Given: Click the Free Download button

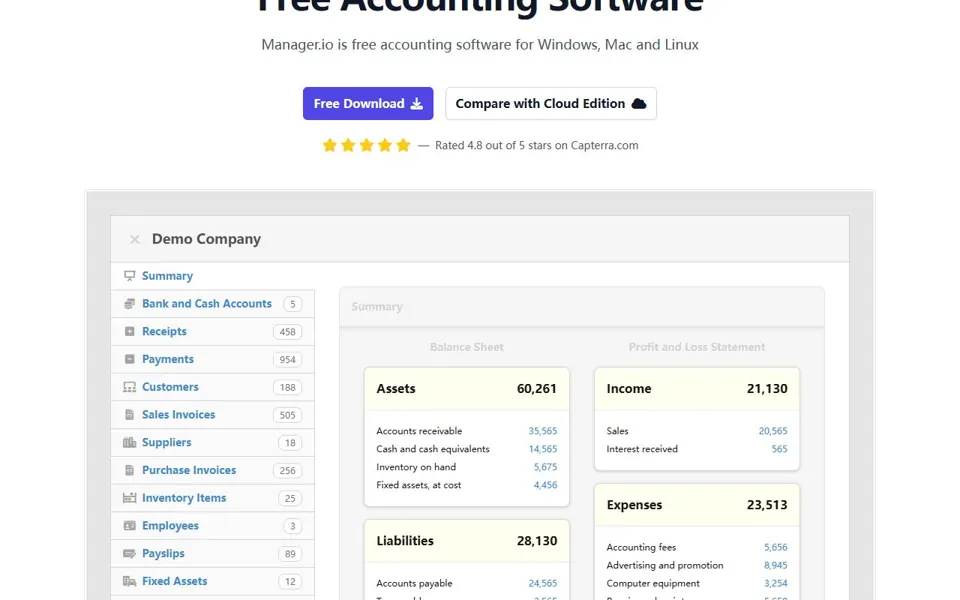Looking at the screenshot, I should click(x=368, y=103).
